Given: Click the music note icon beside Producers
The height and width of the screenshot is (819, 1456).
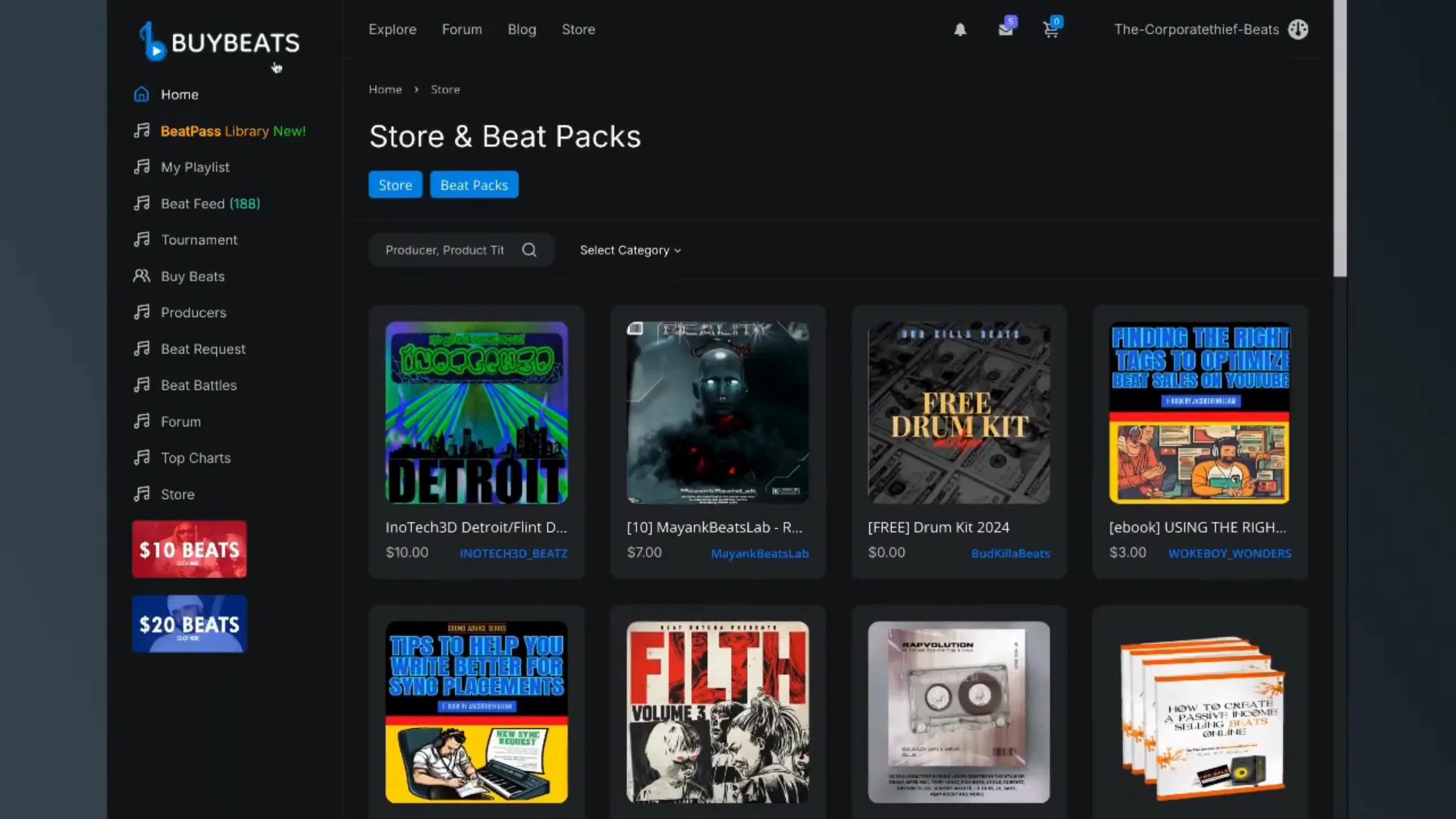Looking at the screenshot, I should 142,312.
